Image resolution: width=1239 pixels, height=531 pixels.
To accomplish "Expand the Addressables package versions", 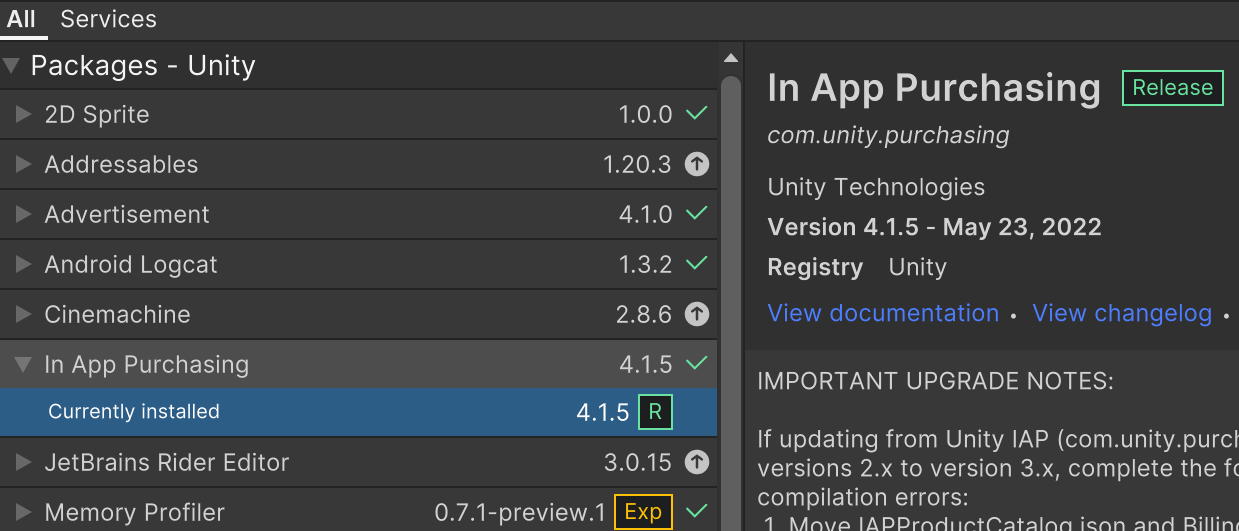I will (24, 165).
